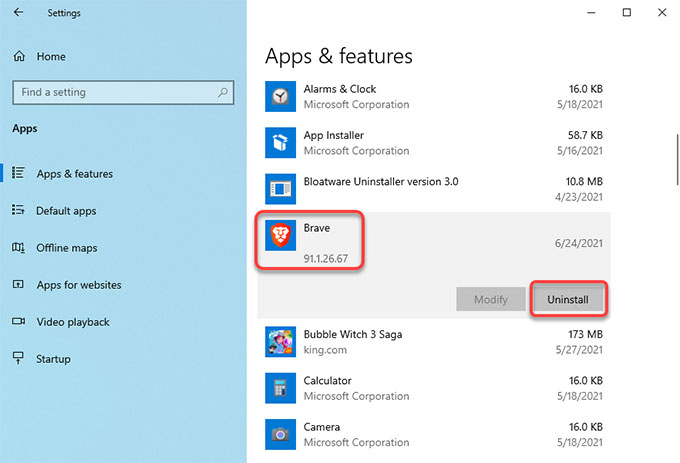This screenshot has width=680, height=463.
Task: Open the Home icon in sidebar
Action: [x=19, y=56]
